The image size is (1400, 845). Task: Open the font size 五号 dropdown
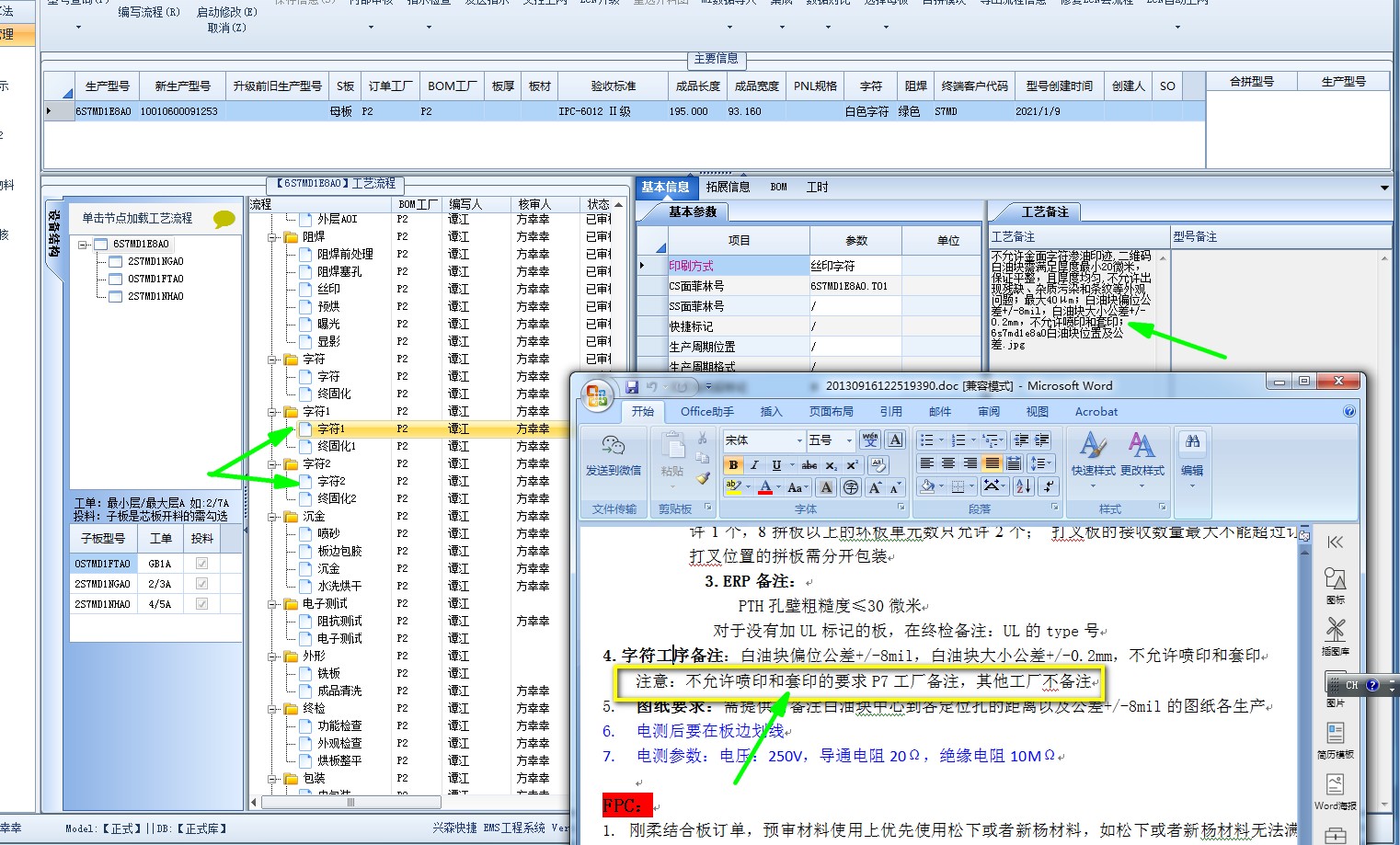[849, 440]
